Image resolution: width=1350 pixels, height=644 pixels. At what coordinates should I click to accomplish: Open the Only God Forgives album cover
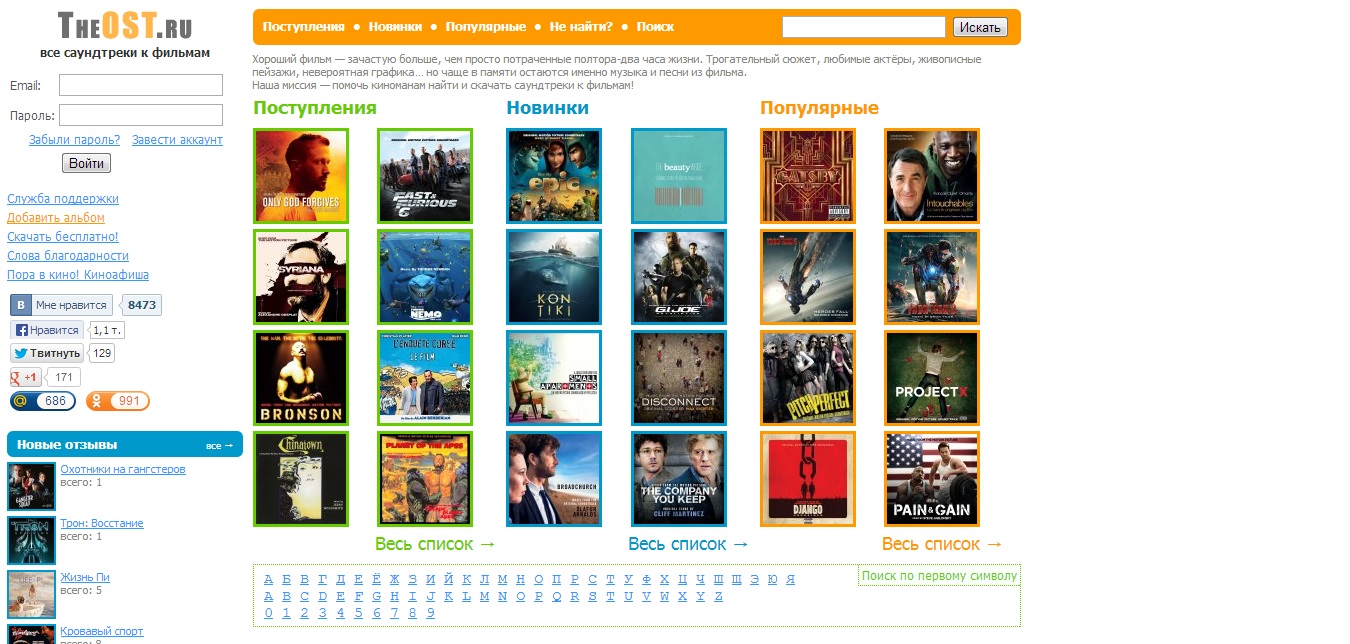coord(301,176)
